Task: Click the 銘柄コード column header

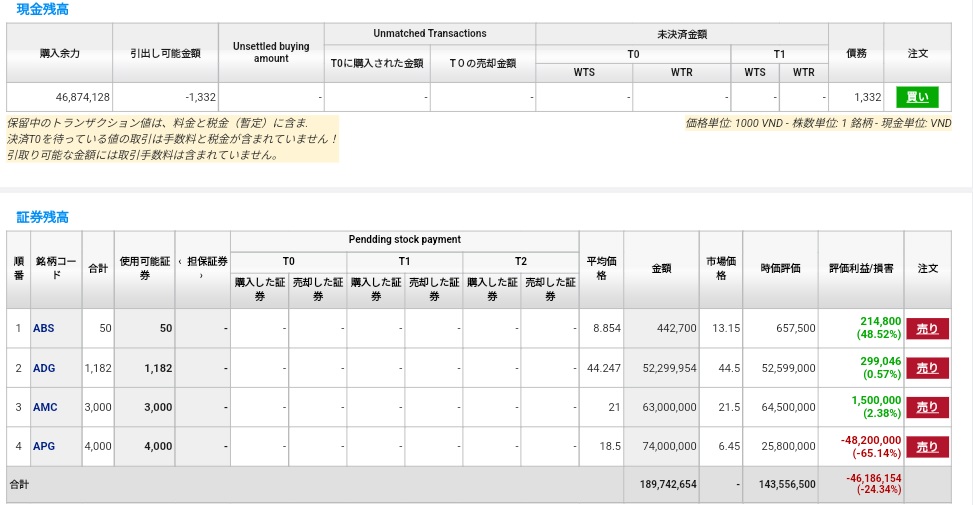Action: point(56,268)
